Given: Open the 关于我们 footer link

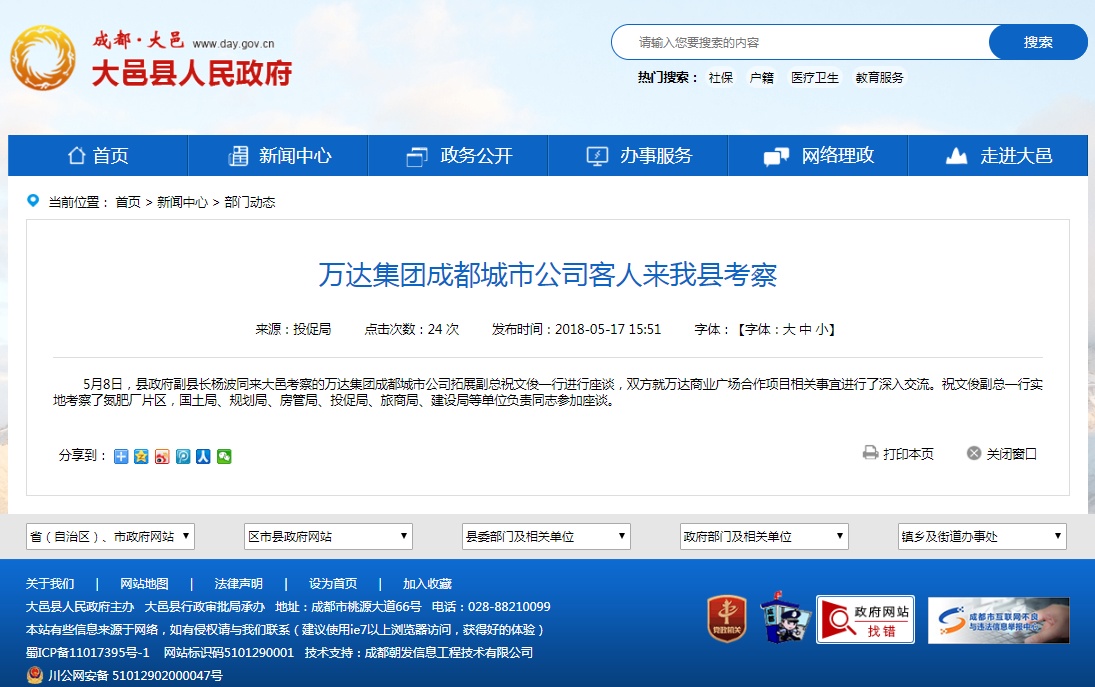Looking at the screenshot, I should point(50,584).
